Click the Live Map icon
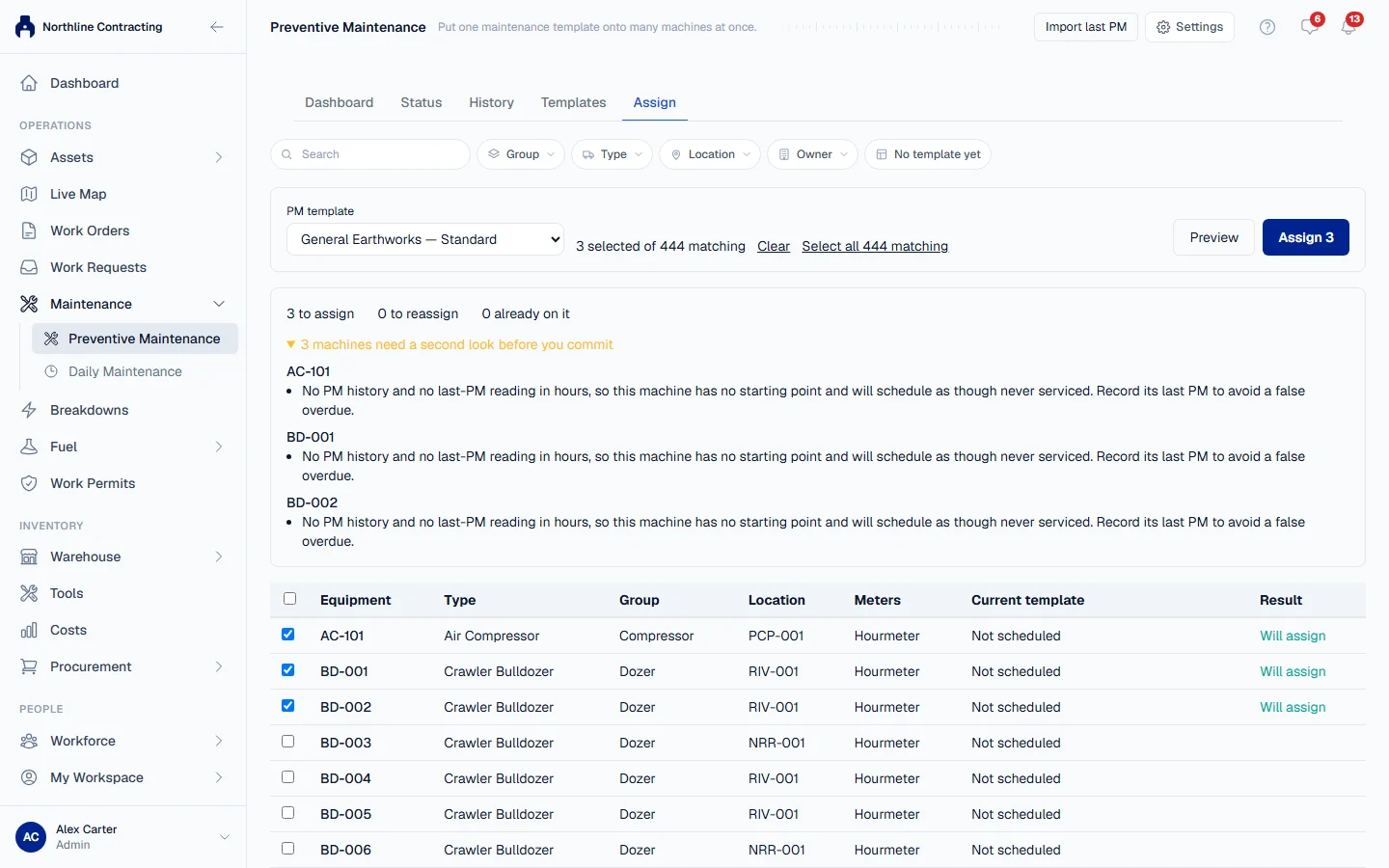The height and width of the screenshot is (868, 1389). pyautogui.click(x=29, y=194)
